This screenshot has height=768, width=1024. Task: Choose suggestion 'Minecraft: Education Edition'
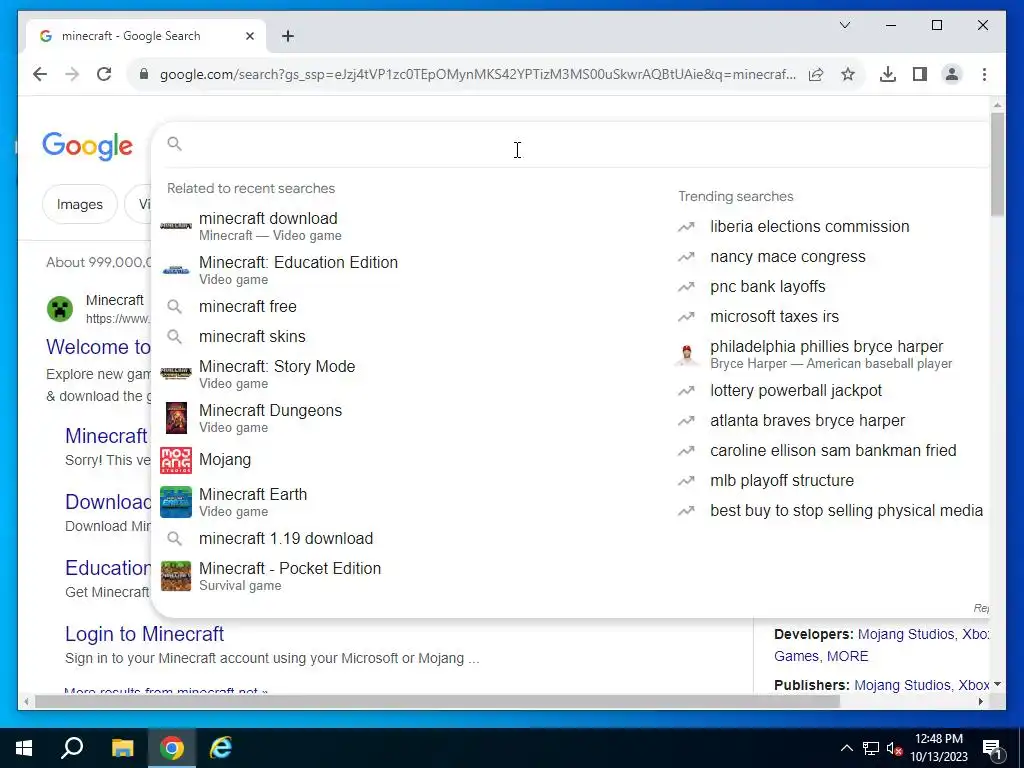(411, 270)
